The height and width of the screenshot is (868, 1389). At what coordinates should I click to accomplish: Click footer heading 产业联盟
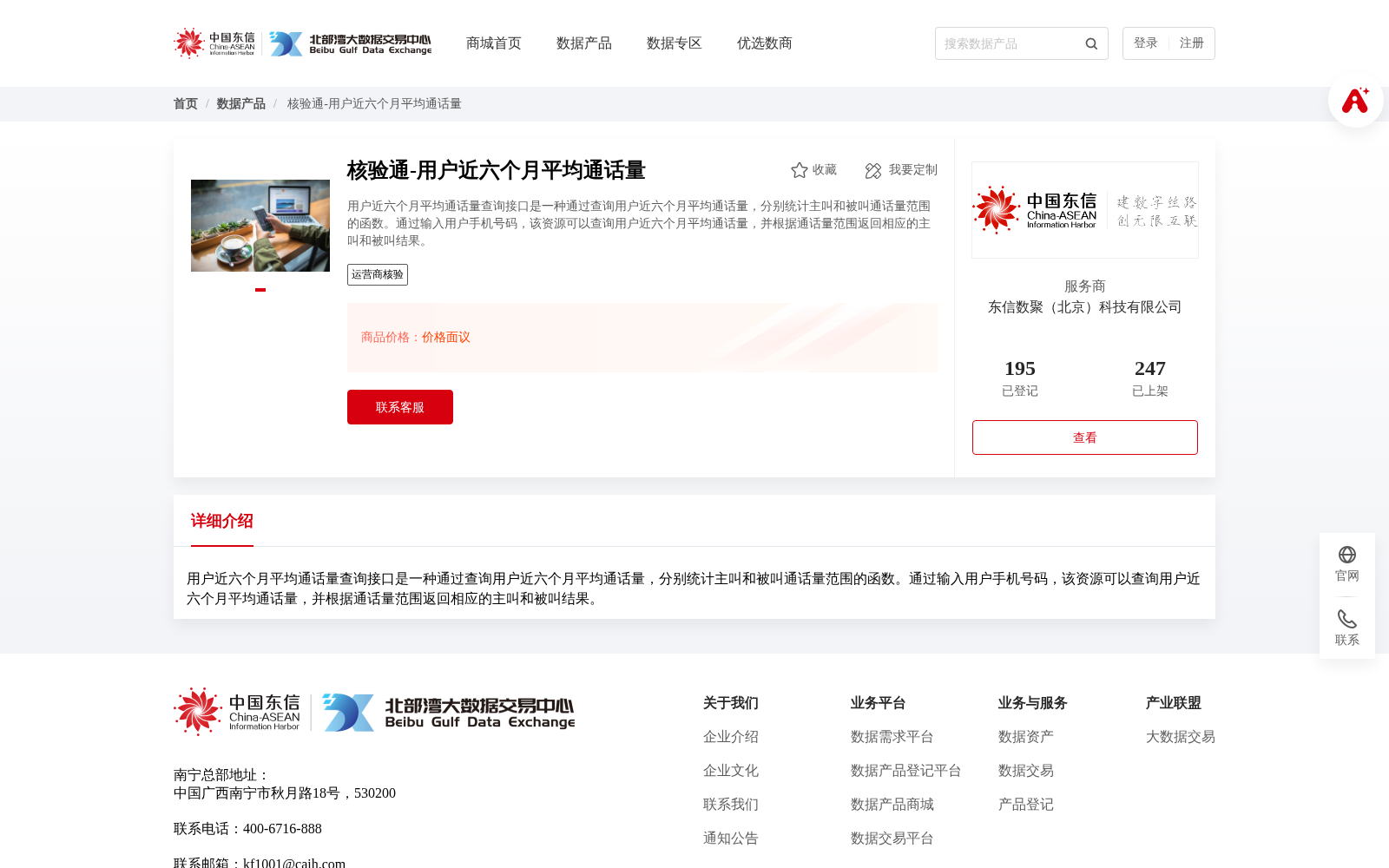(x=1174, y=703)
